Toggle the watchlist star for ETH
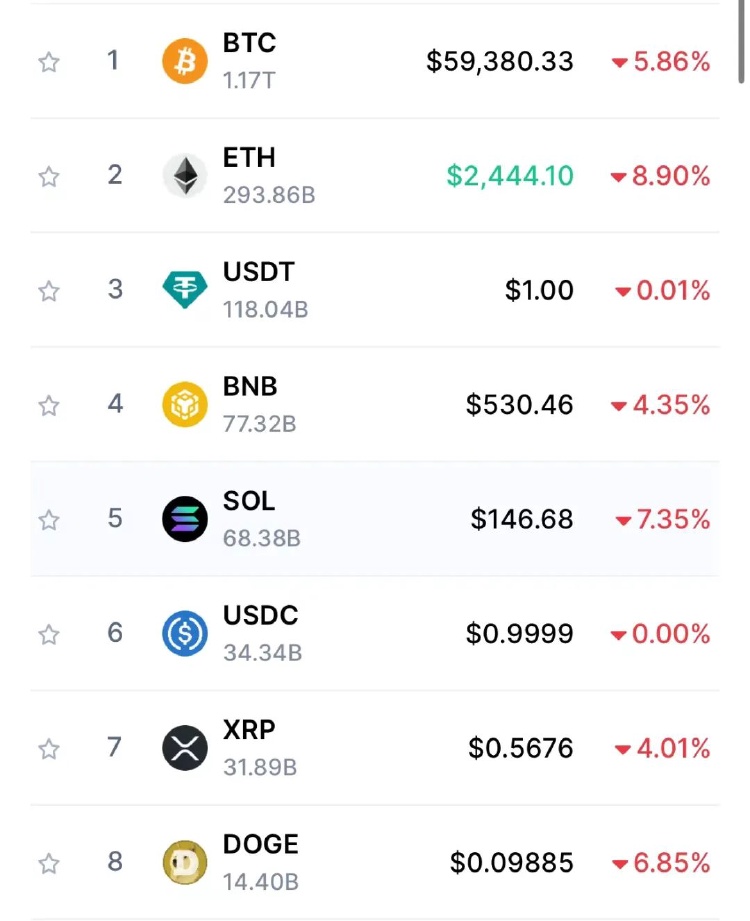 pyautogui.click(x=49, y=176)
